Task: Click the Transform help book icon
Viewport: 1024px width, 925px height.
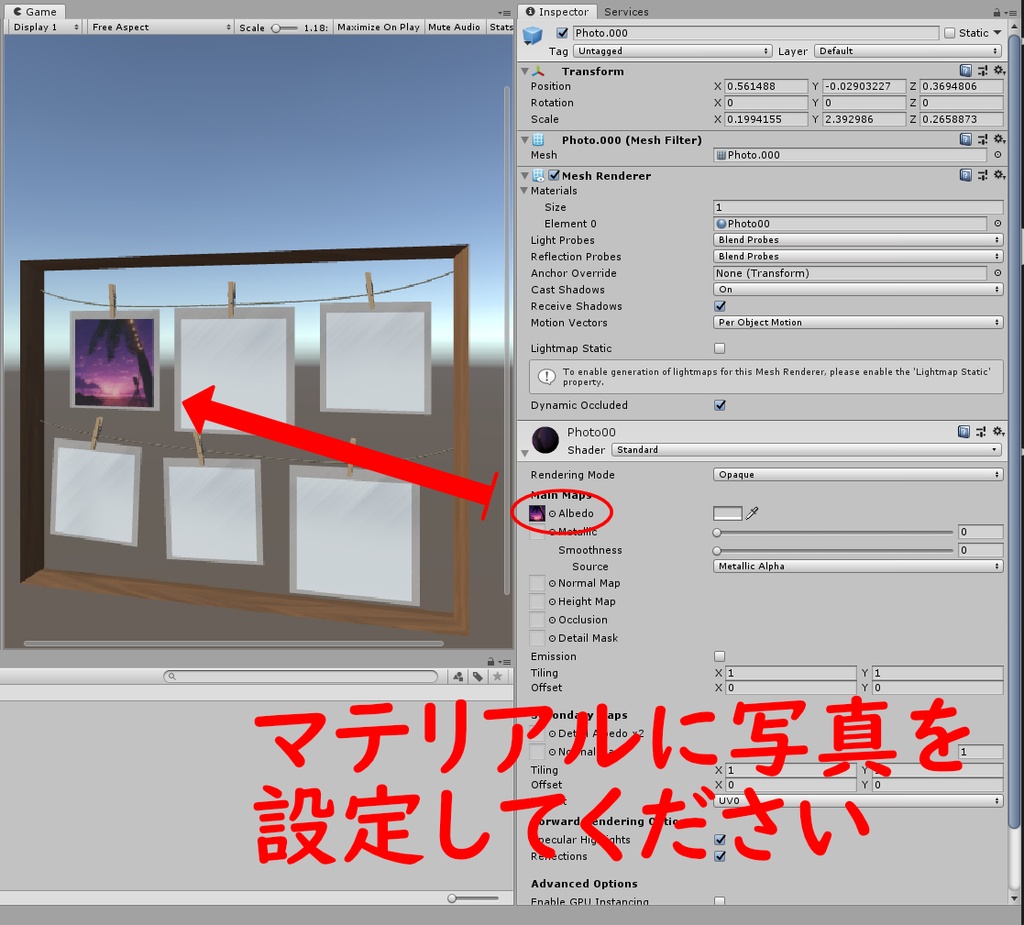Action: coord(966,71)
